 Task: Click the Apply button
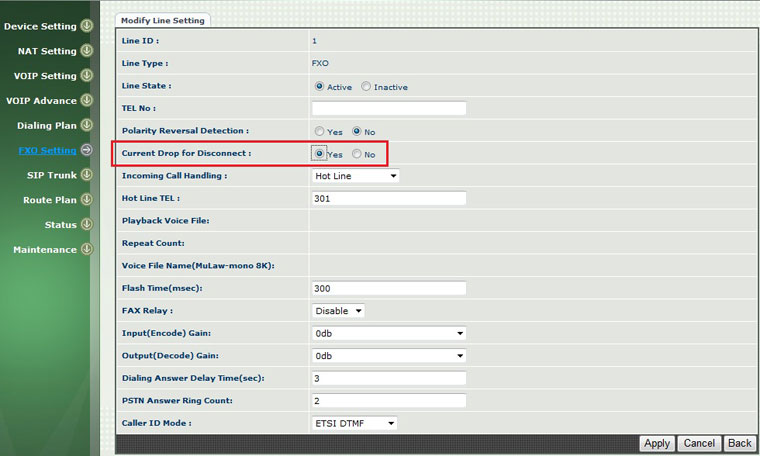[657, 443]
